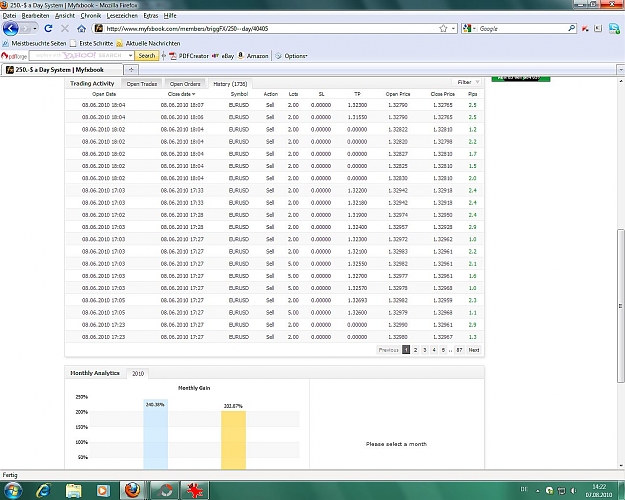The width and height of the screenshot is (625, 500).
Task: Switch to the Open Orders tab
Action: pos(185,84)
